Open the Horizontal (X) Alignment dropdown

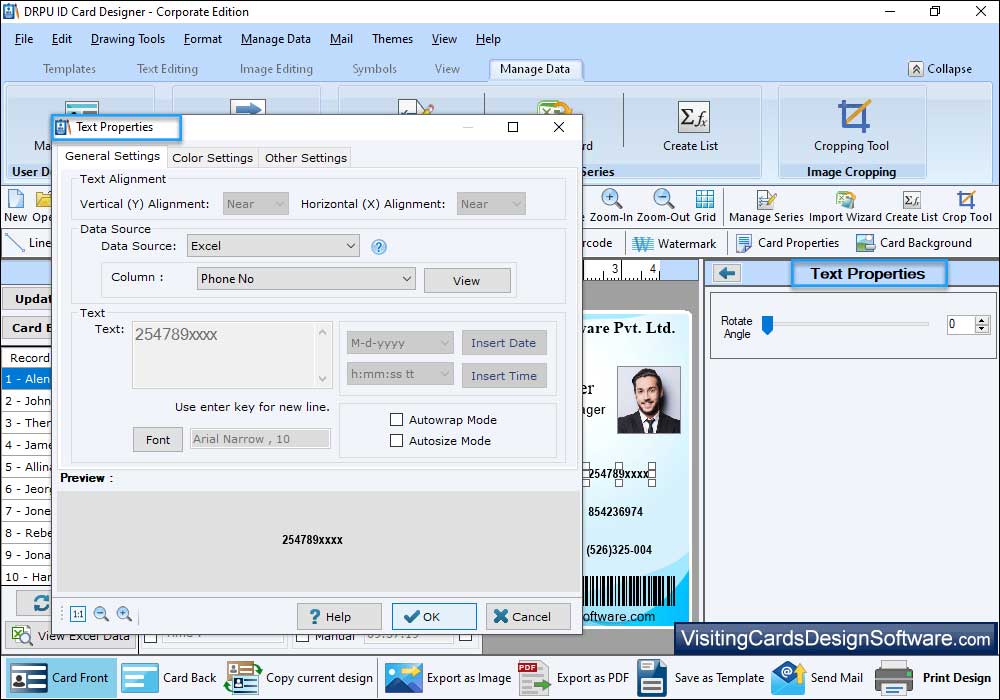pos(491,204)
